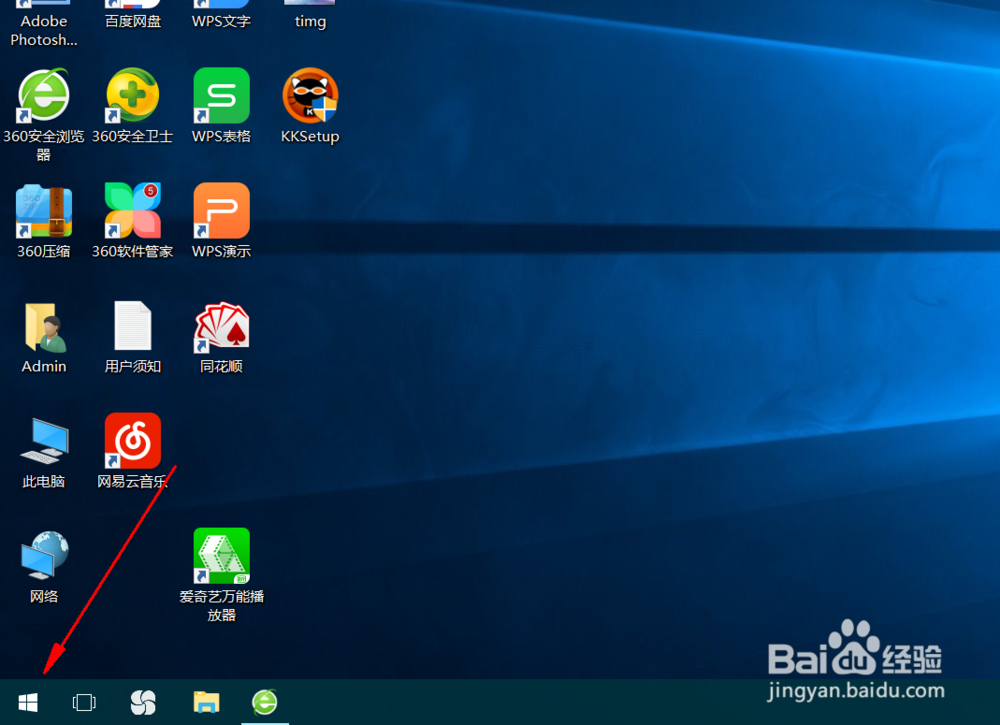Image resolution: width=1000 pixels, height=725 pixels.
Task: Click the Adobe Photosh... icon label
Action: (43, 31)
